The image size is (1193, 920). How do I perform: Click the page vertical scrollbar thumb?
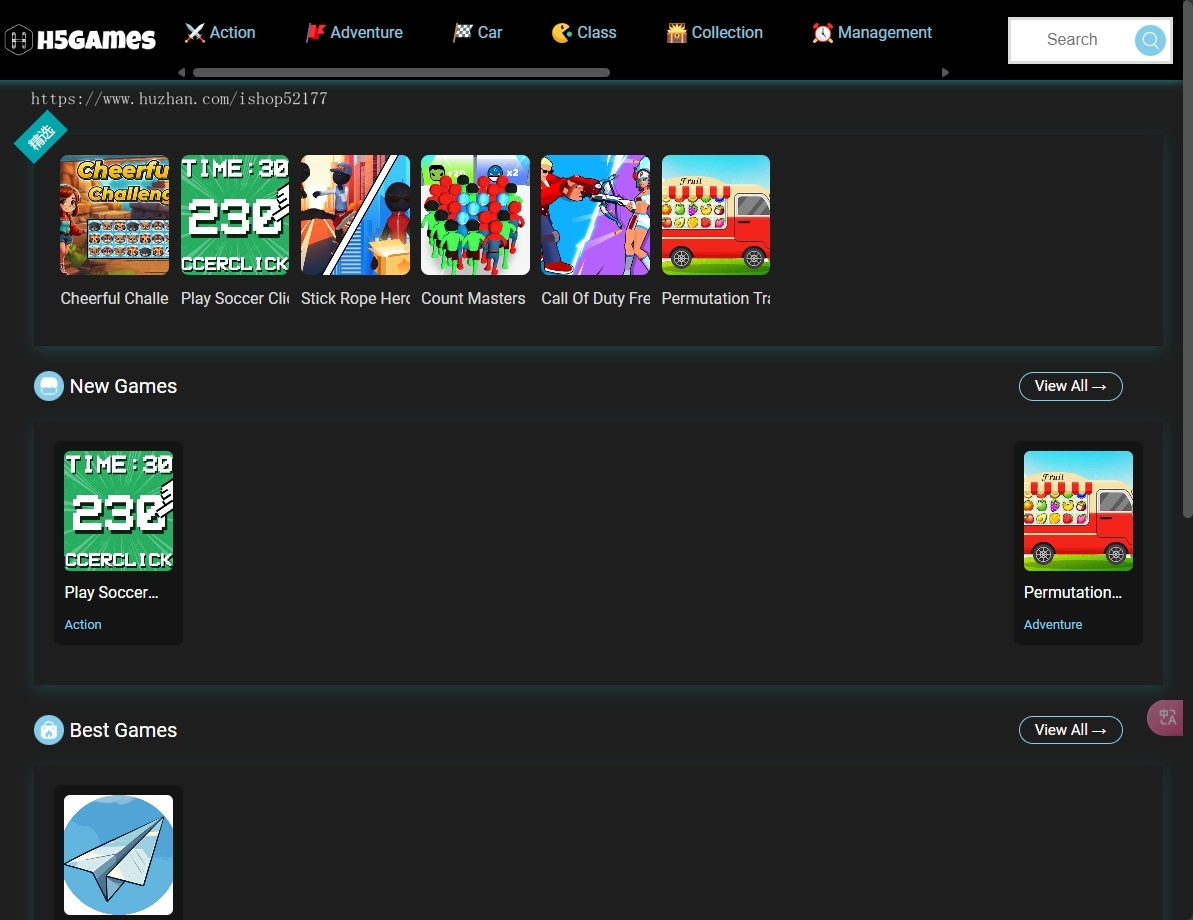click(x=1187, y=259)
